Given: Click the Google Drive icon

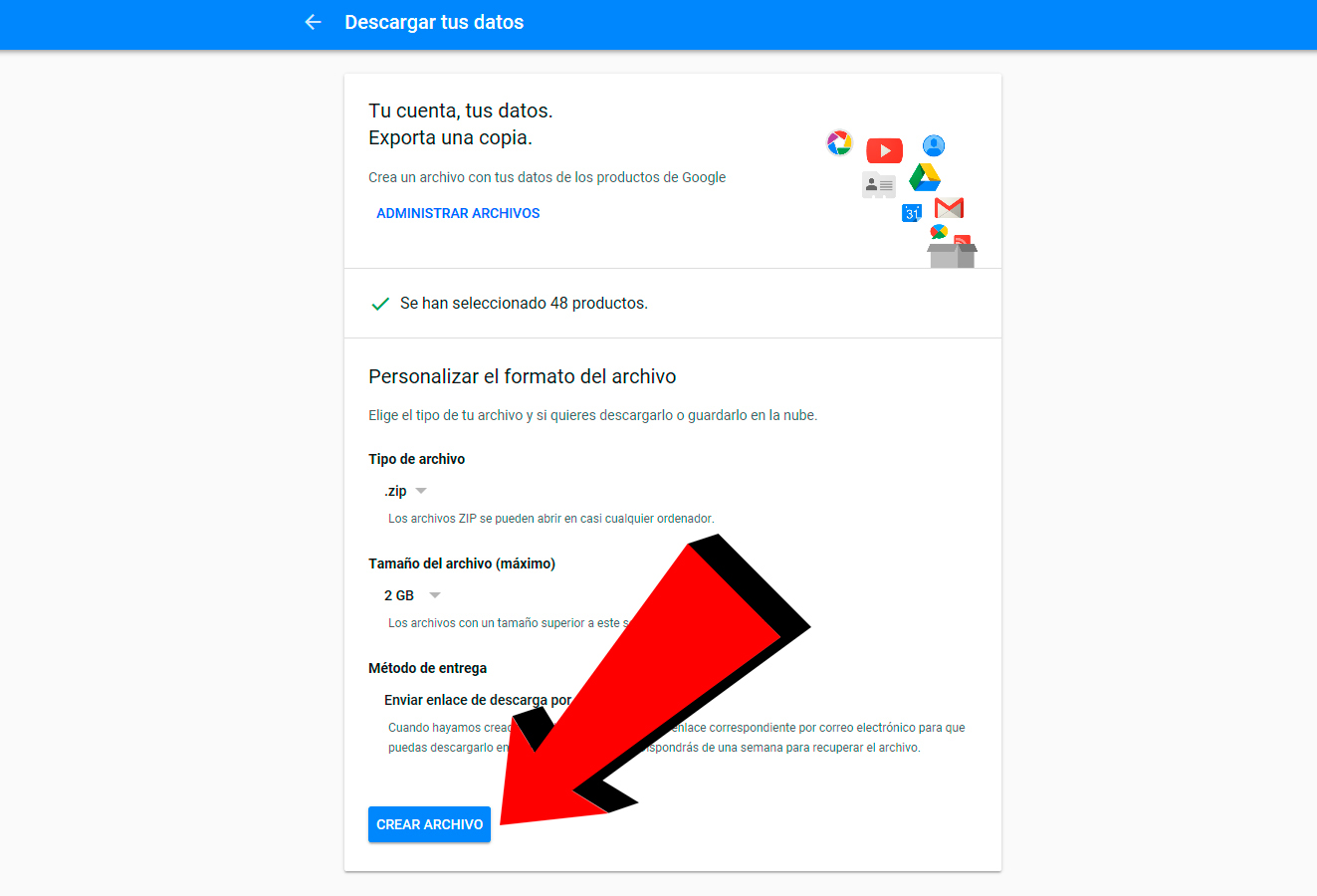Looking at the screenshot, I should coord(925,178).
